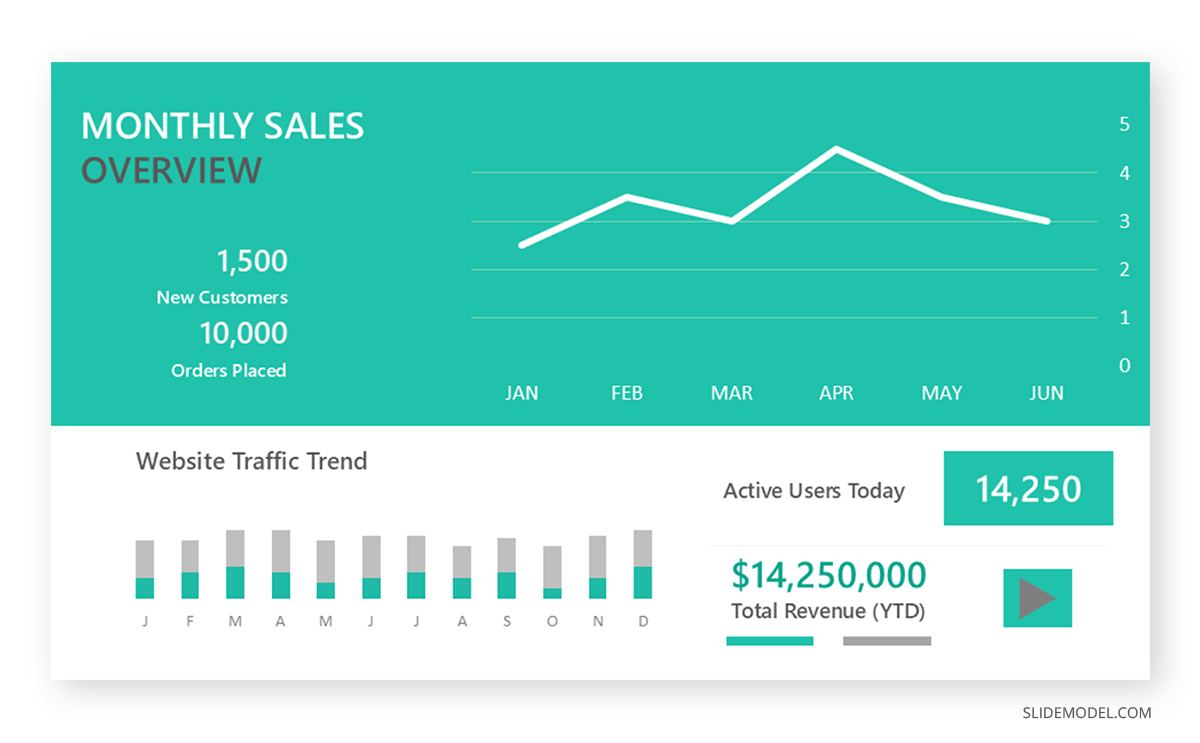Select the 1,500 New Customers figure

click(252, 261)
